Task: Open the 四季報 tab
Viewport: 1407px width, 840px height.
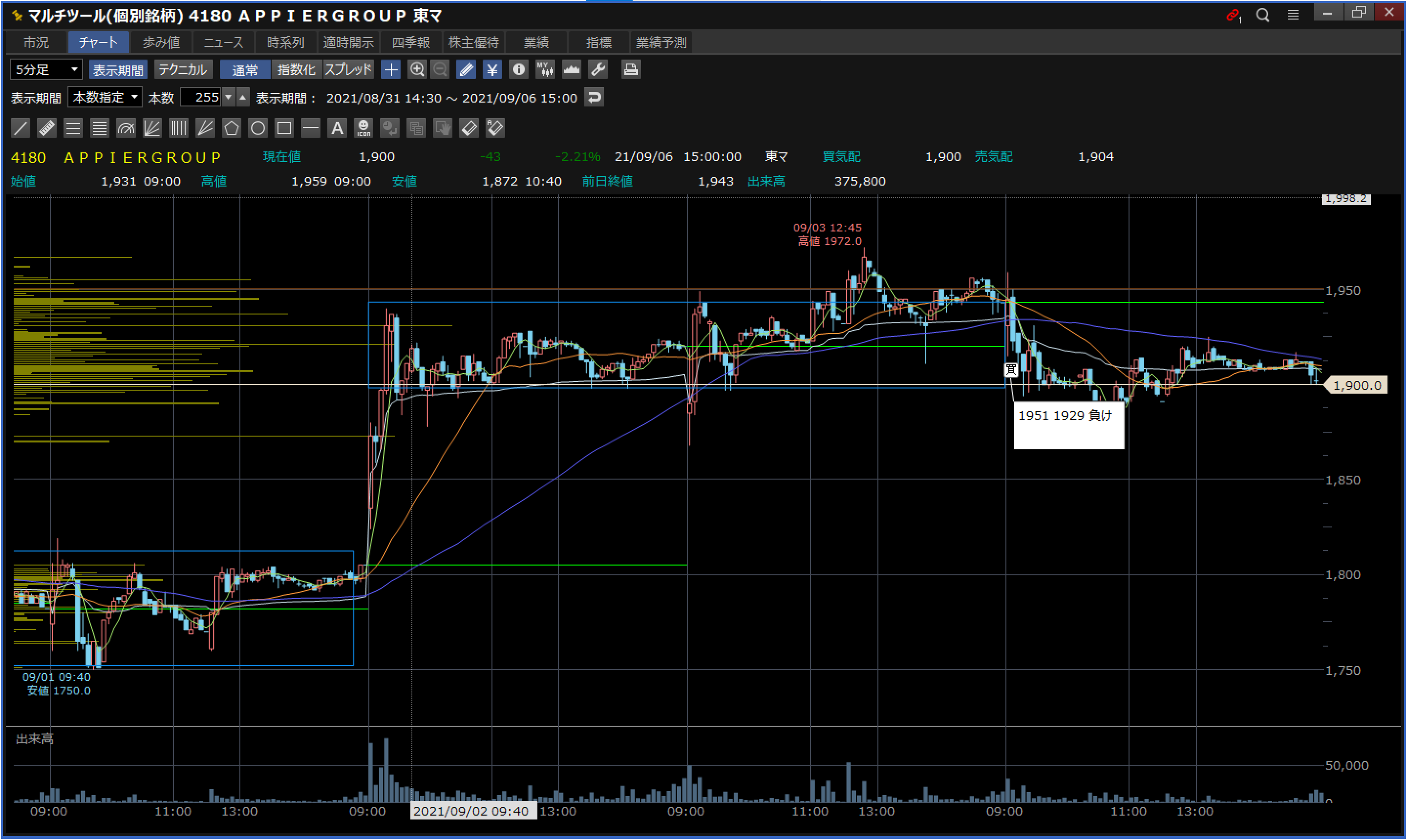Action: tap(410, 42)
